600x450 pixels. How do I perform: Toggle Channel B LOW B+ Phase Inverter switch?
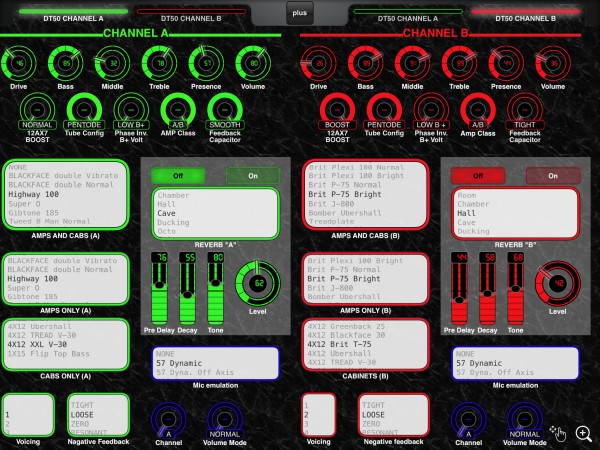point(431,112)
